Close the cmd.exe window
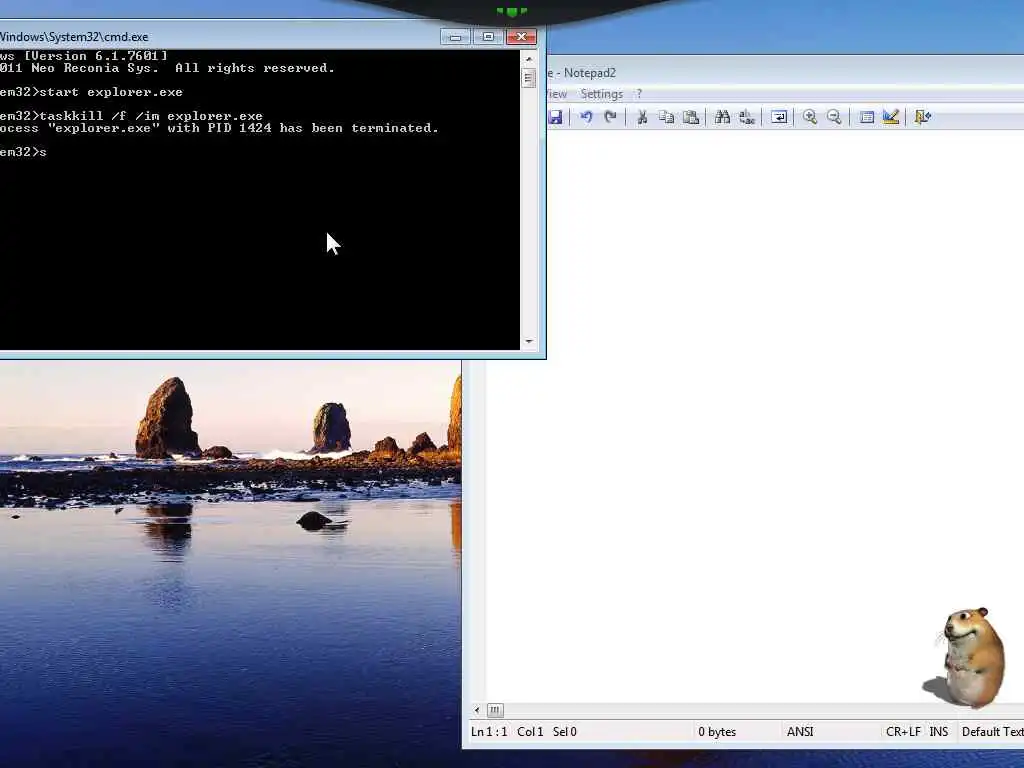 (521, 37)
